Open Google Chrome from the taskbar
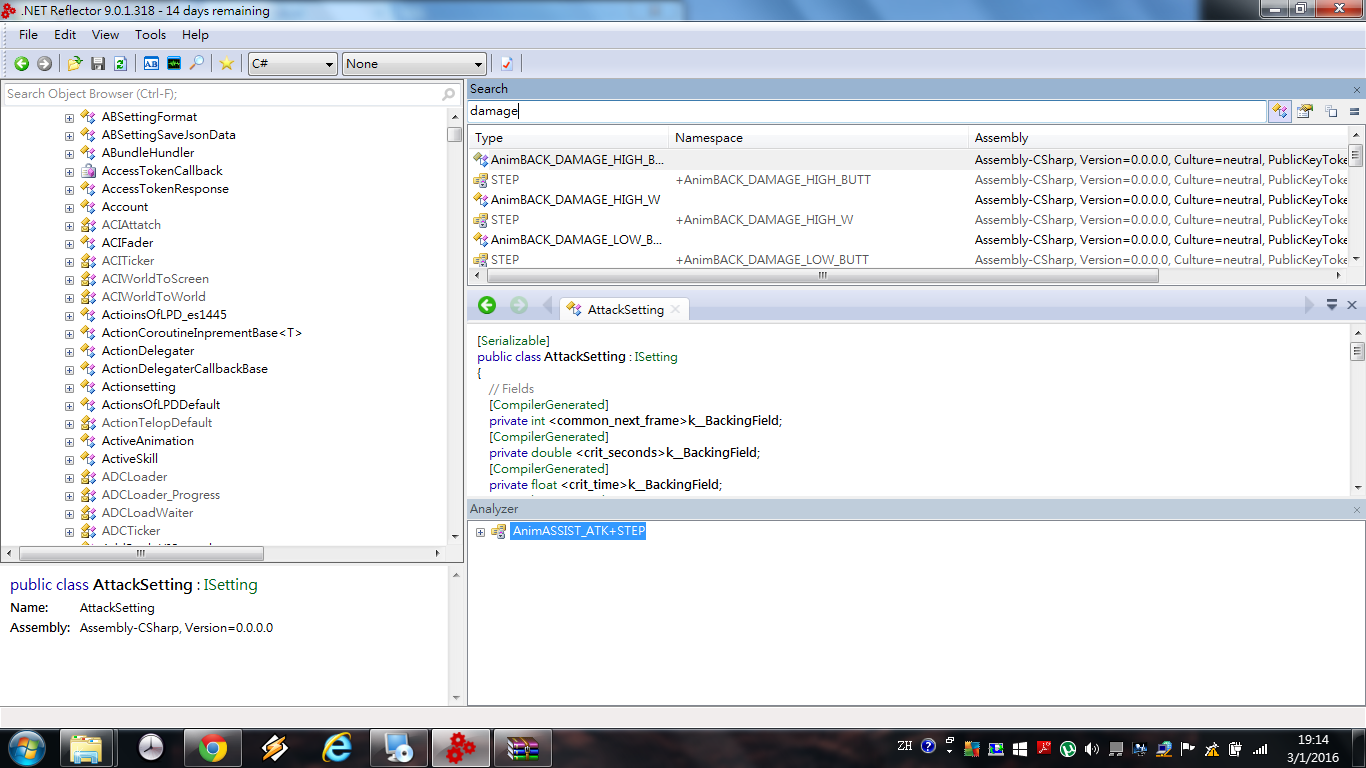Image resolution: width=1366 pixels, height=768 pixels. pyautogui.click(x=212, y=748)
